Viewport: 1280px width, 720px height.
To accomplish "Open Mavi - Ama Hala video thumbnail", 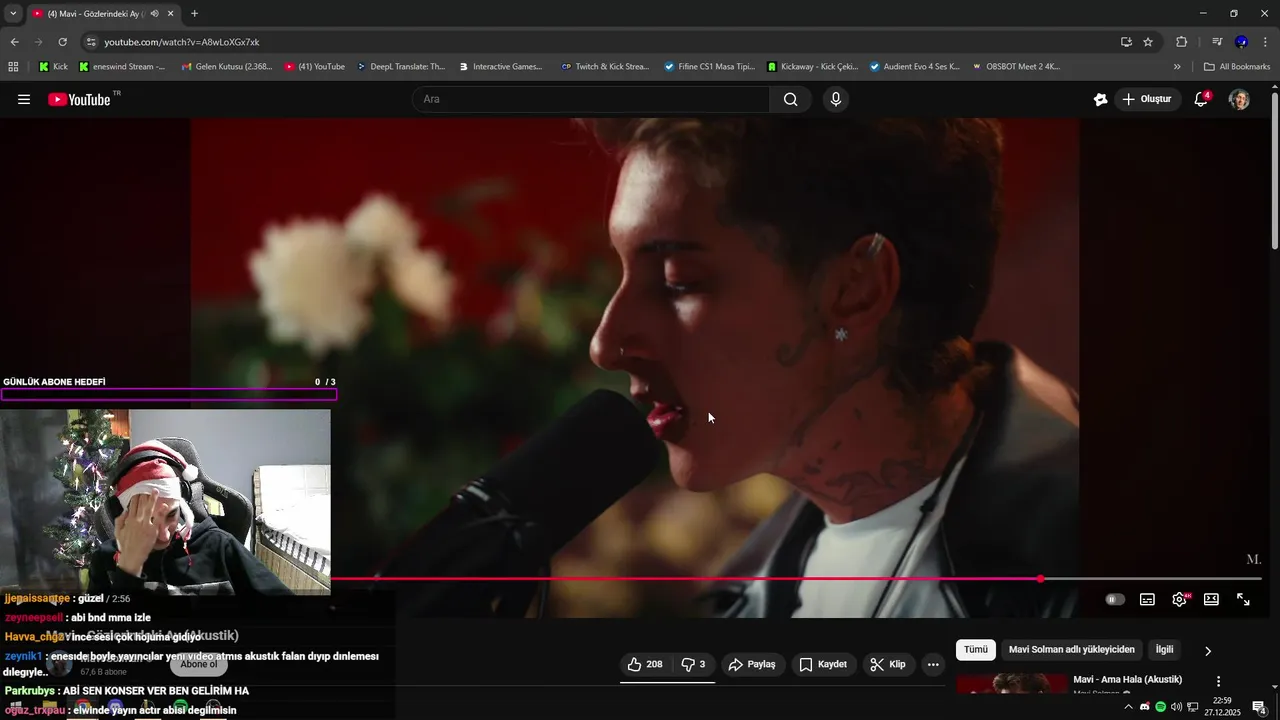I will (x=1011, y=685).
